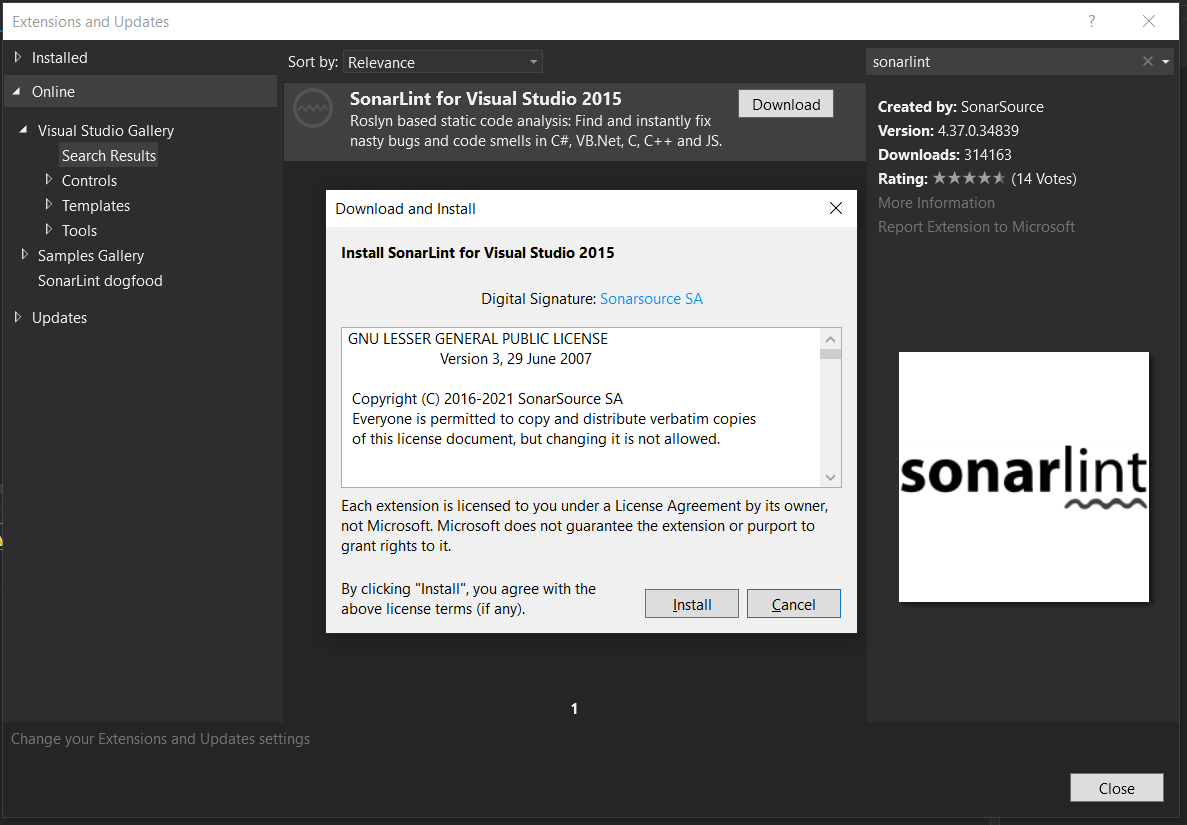This screenshot has width=1187, height=825.
Task: Expand the Samples Gallery node
Action: pos(24,255)
